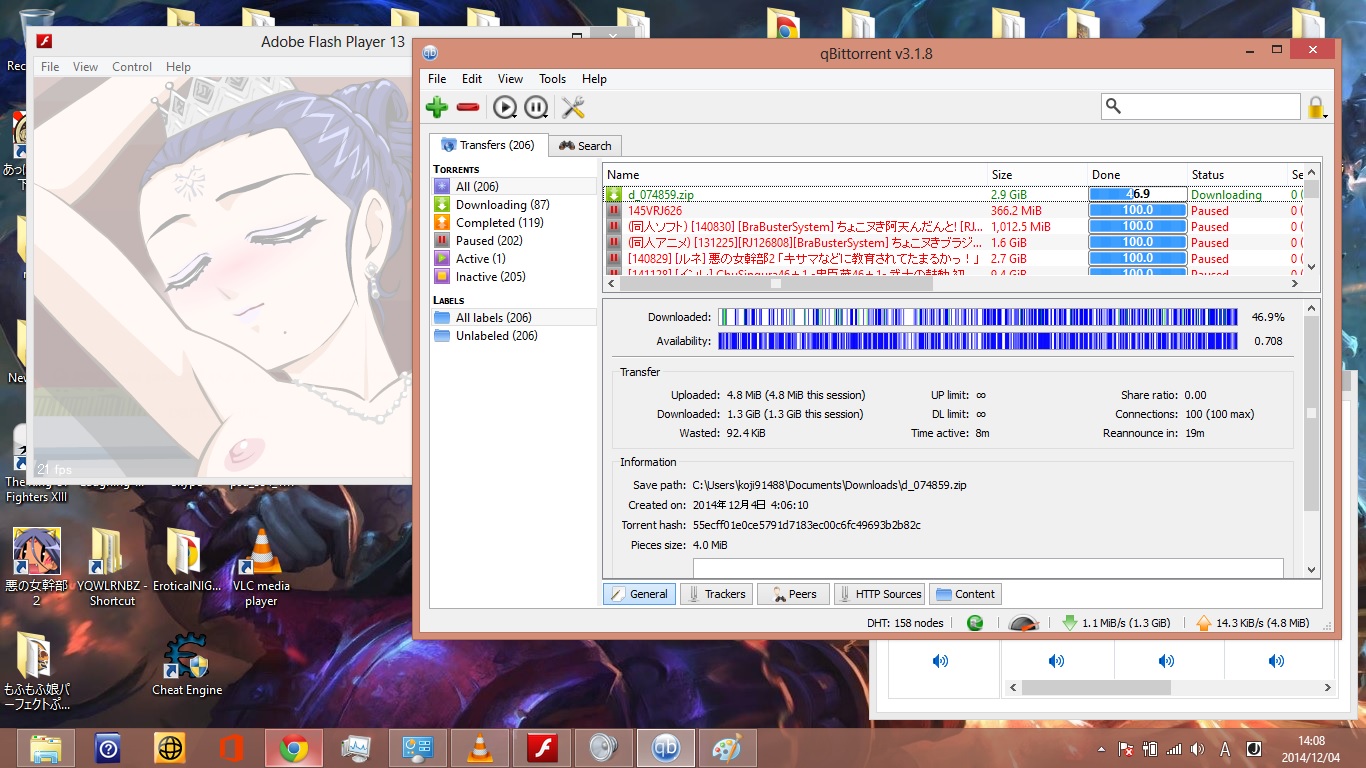Open qBittorrent Tools menu
This screenshot has width=1366, height=768.
pos(552,79)
